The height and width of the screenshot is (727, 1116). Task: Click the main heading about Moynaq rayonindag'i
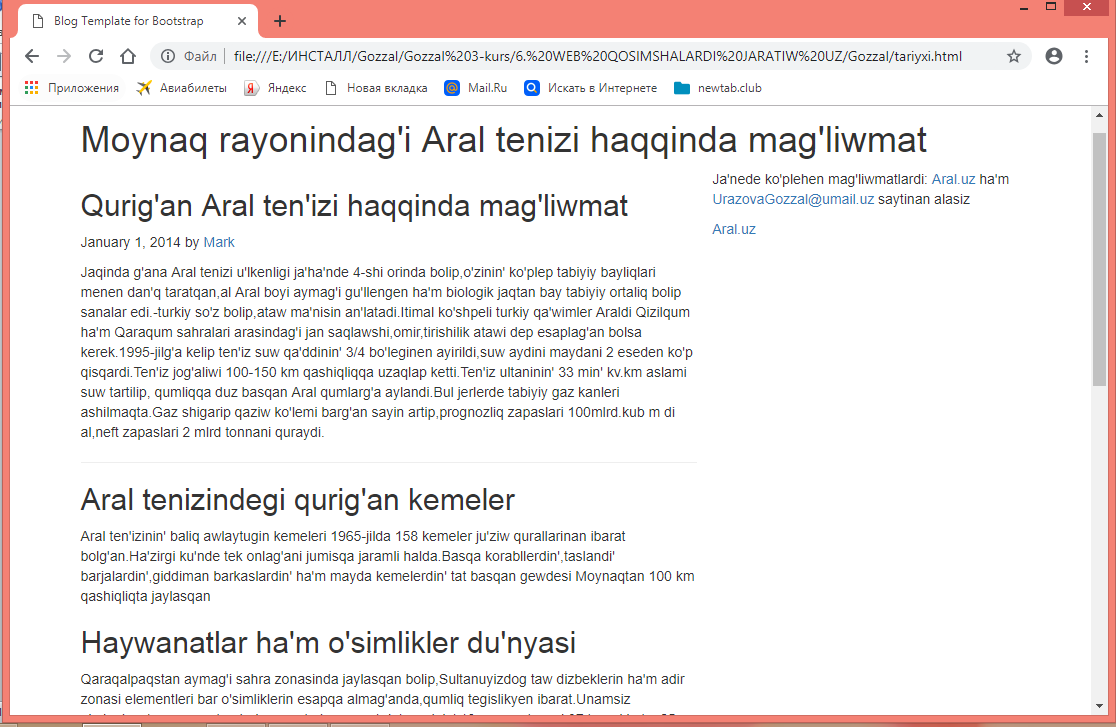pyautogui.click(x=504, y=140)
